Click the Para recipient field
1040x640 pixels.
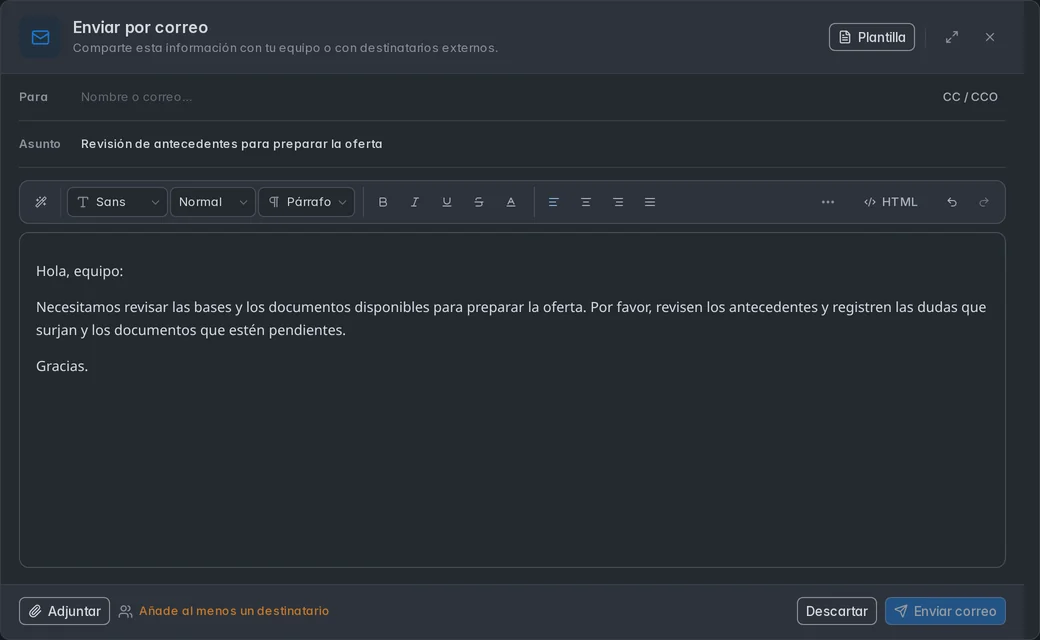[x=504, y=97]
